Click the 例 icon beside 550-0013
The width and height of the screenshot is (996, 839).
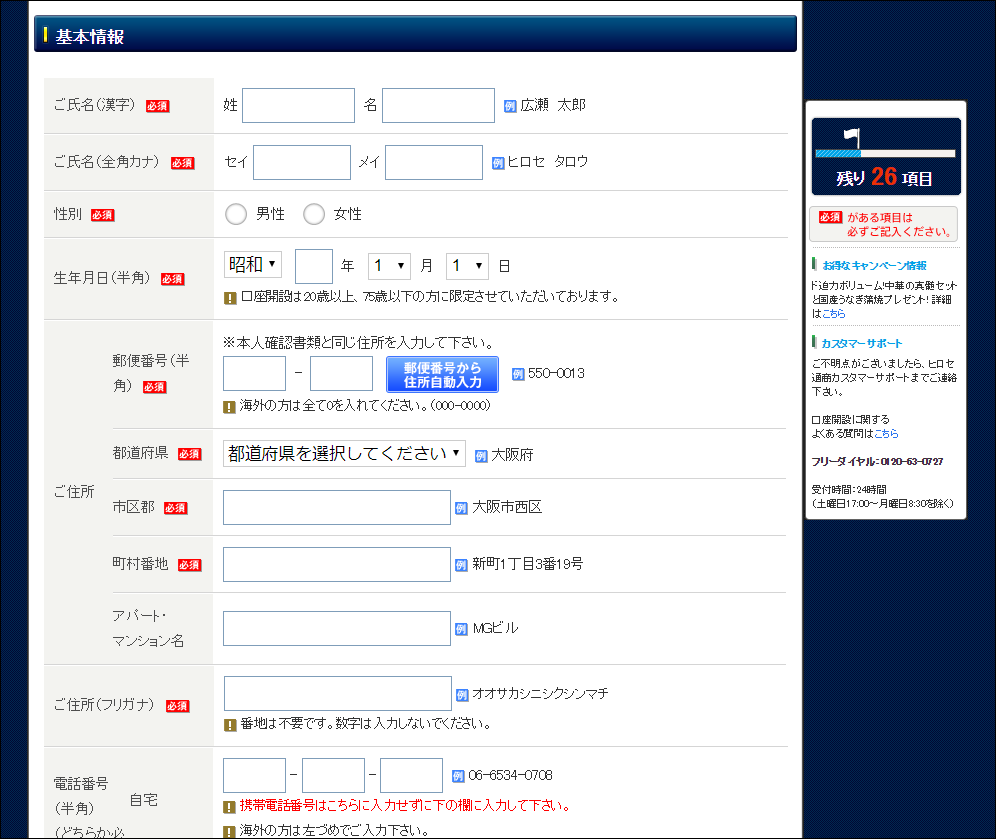click(x=518, y=374)
